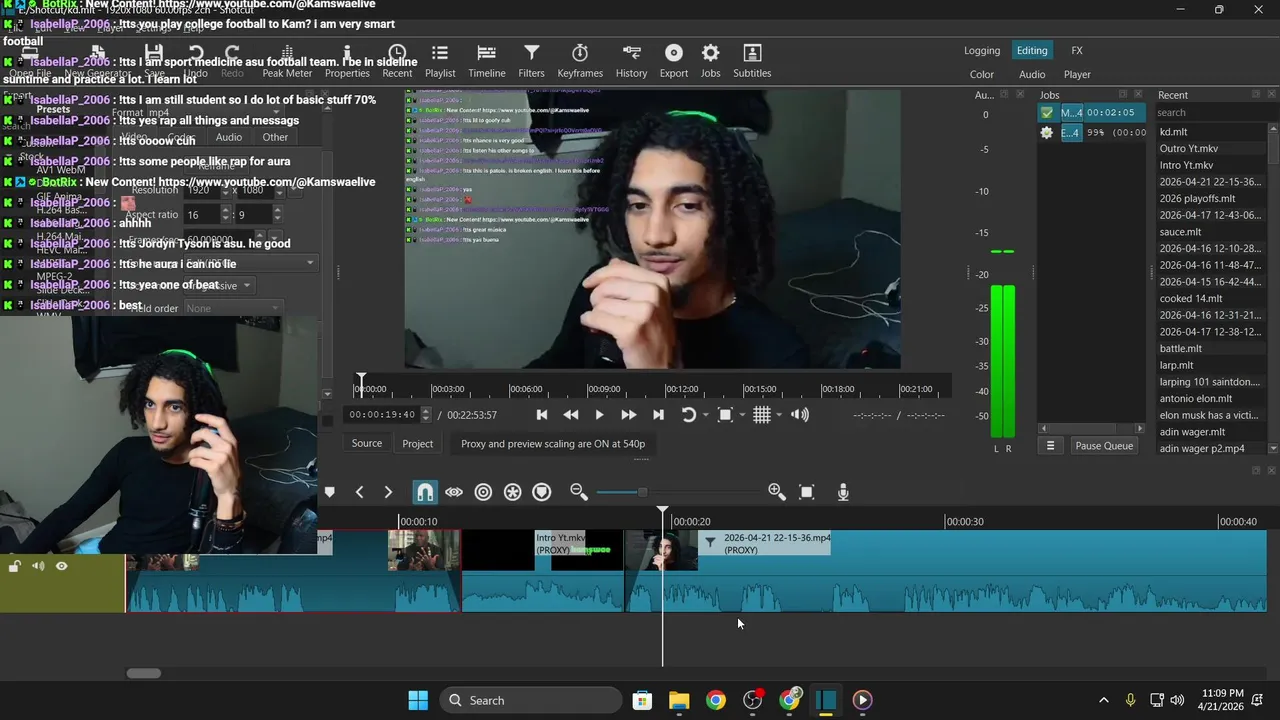The height and width of the screenshot is (720, 1280).
Task: Click the Pause Queue button
Action: click(1104, 446)
